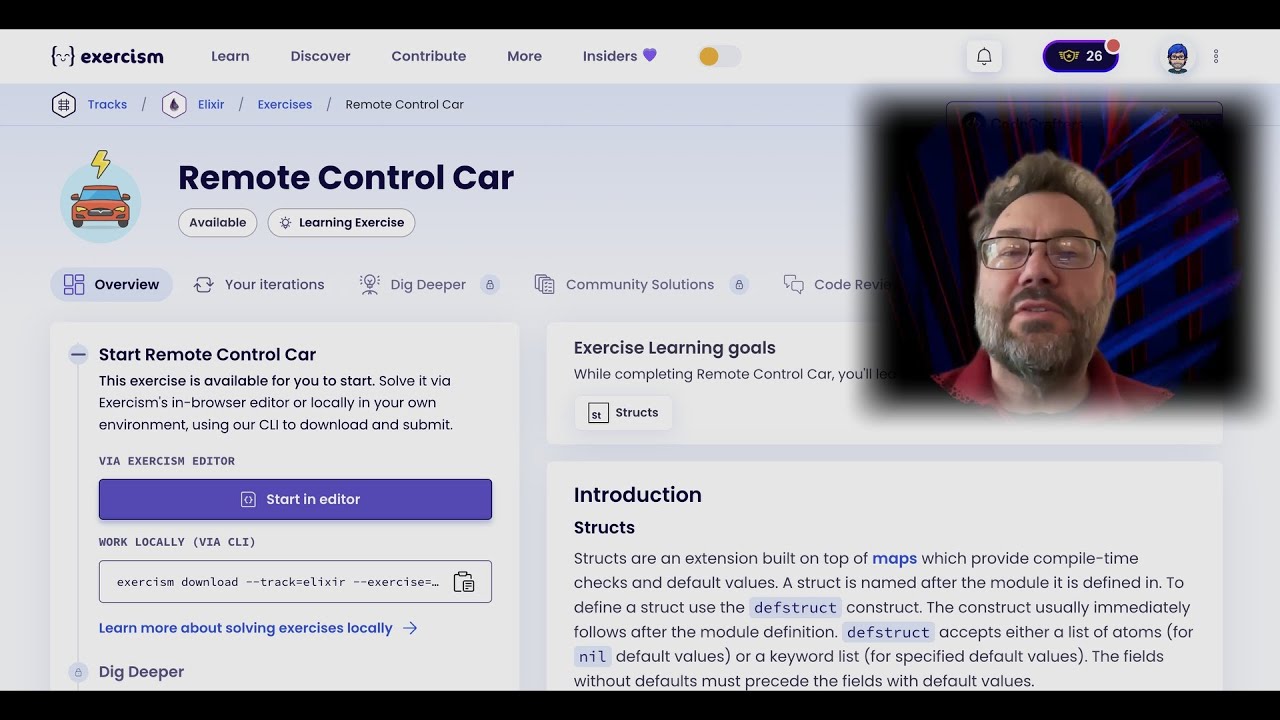Viewport: 1280px width, 720px height.
Task: Open the Contribute menu
Action: click(429, 56)
